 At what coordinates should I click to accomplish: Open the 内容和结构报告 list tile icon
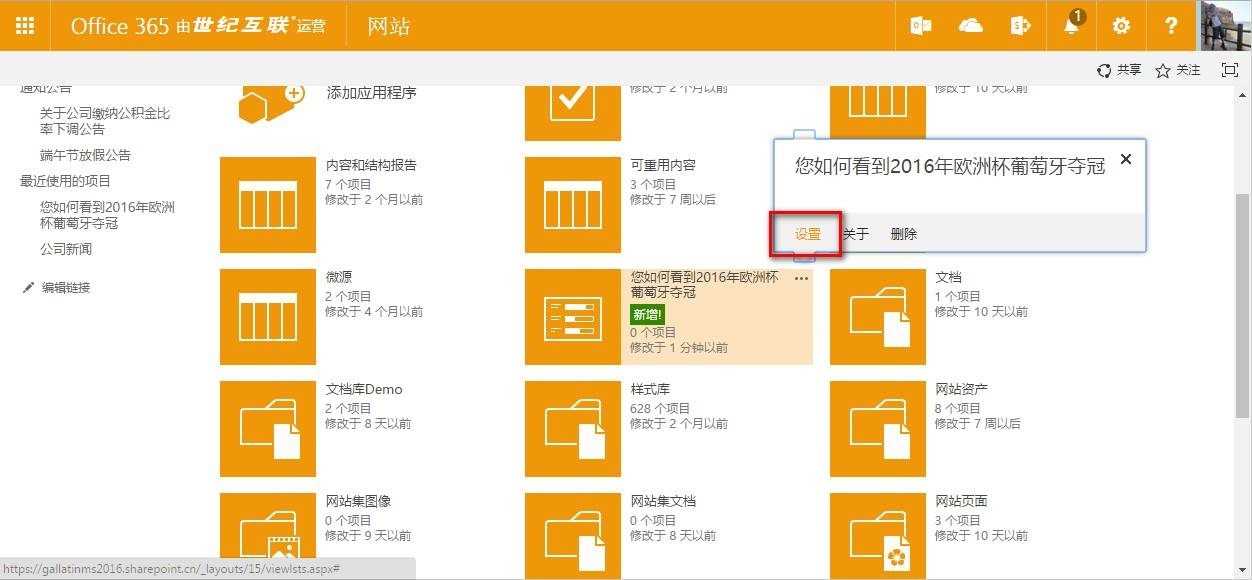[x=268, y=205]
